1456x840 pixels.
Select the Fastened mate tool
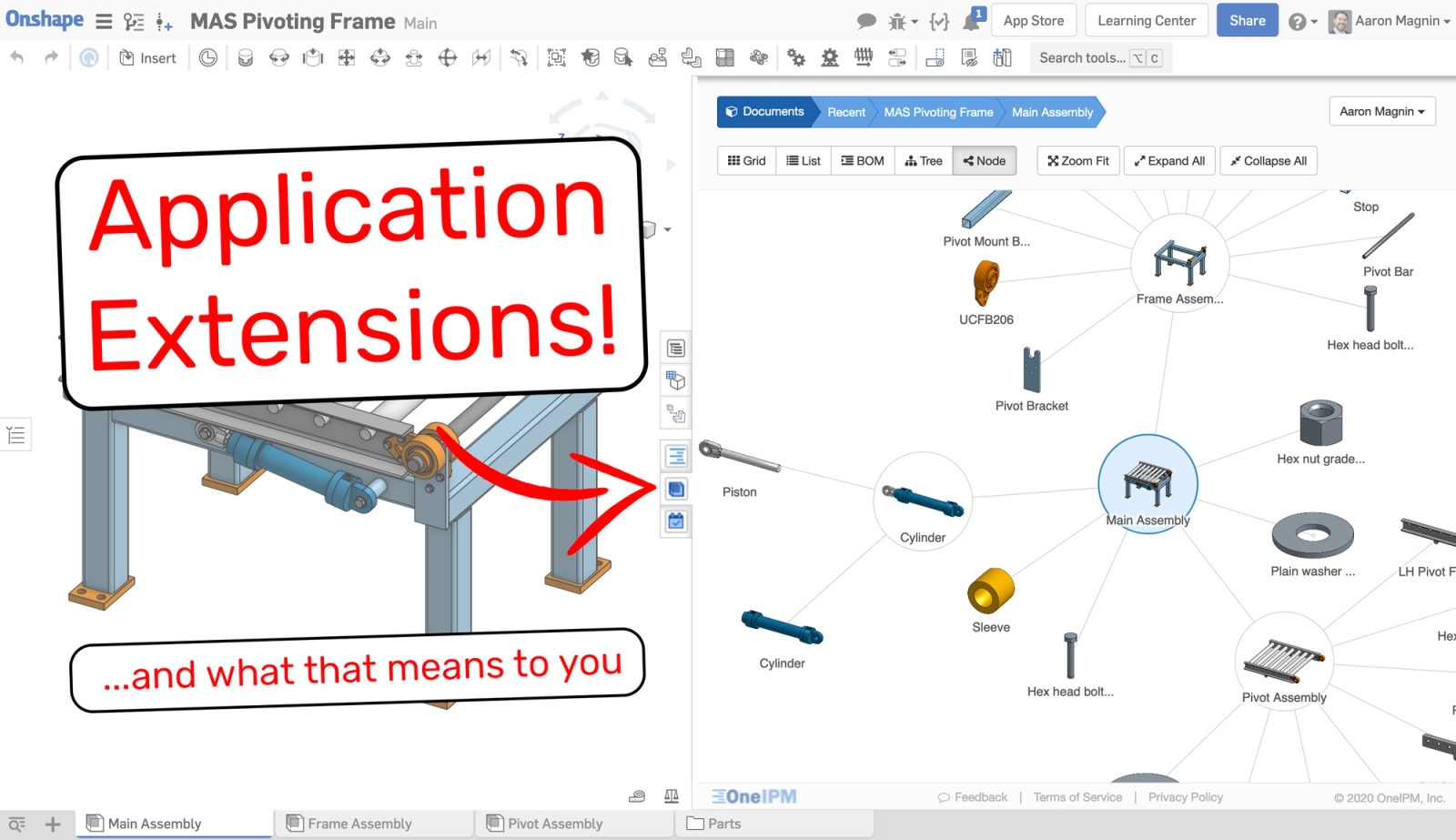coord(245,58)
